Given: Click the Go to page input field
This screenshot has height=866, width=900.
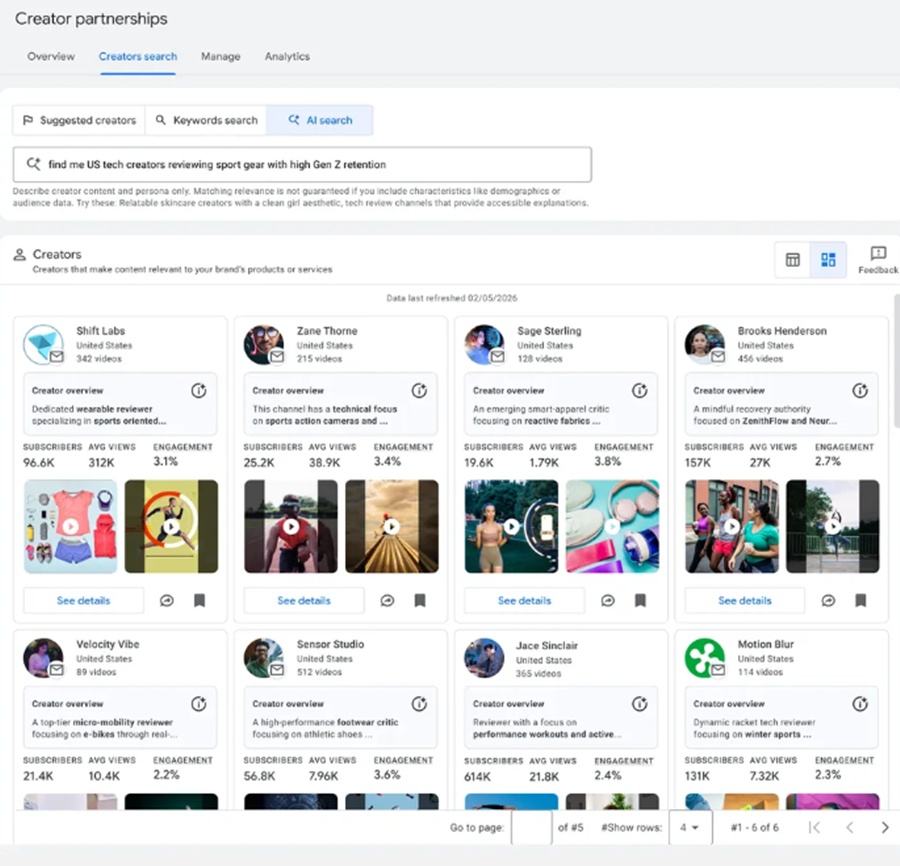Looking at the screenshot, I should [x=531, y=827].
